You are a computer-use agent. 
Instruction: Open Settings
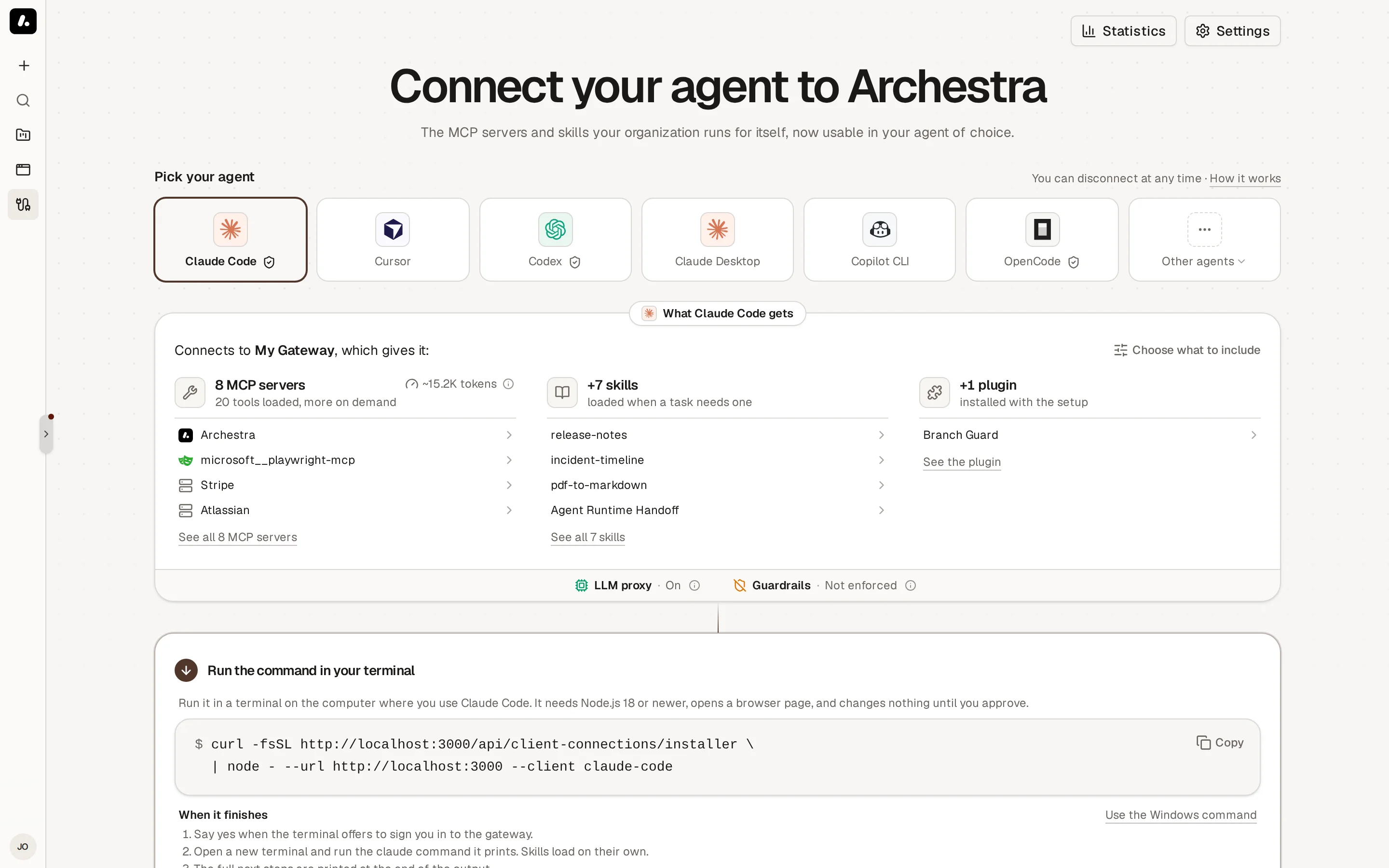(x=1232, y=31)
